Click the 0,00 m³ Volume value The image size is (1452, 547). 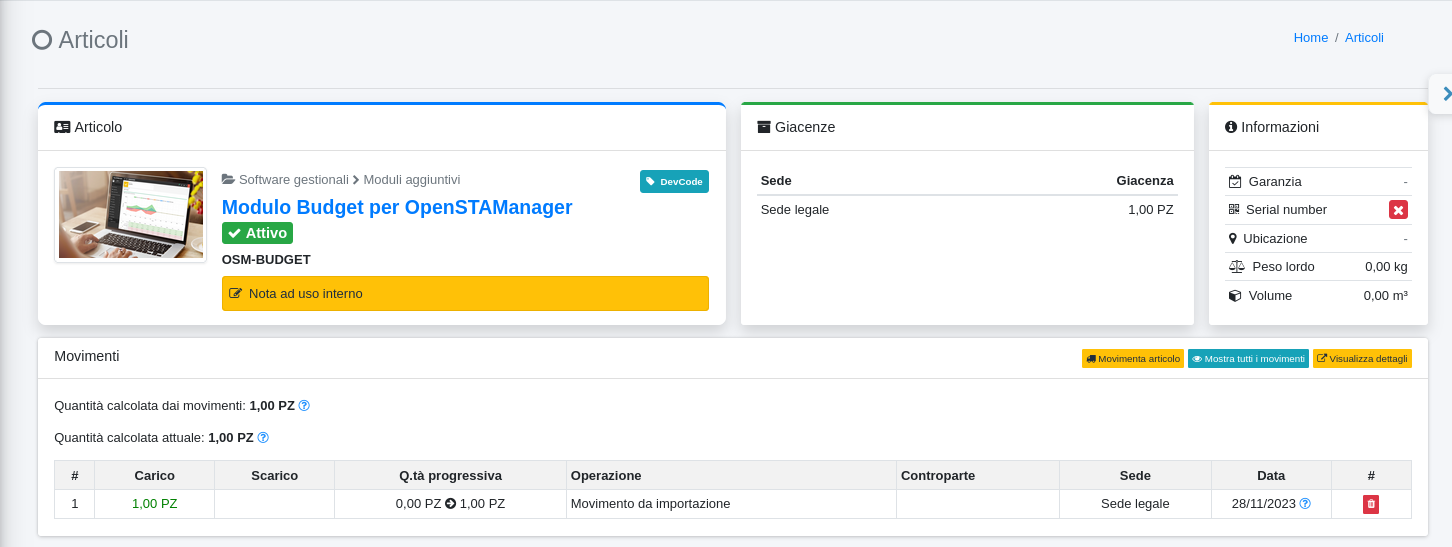pos(1386,295)
